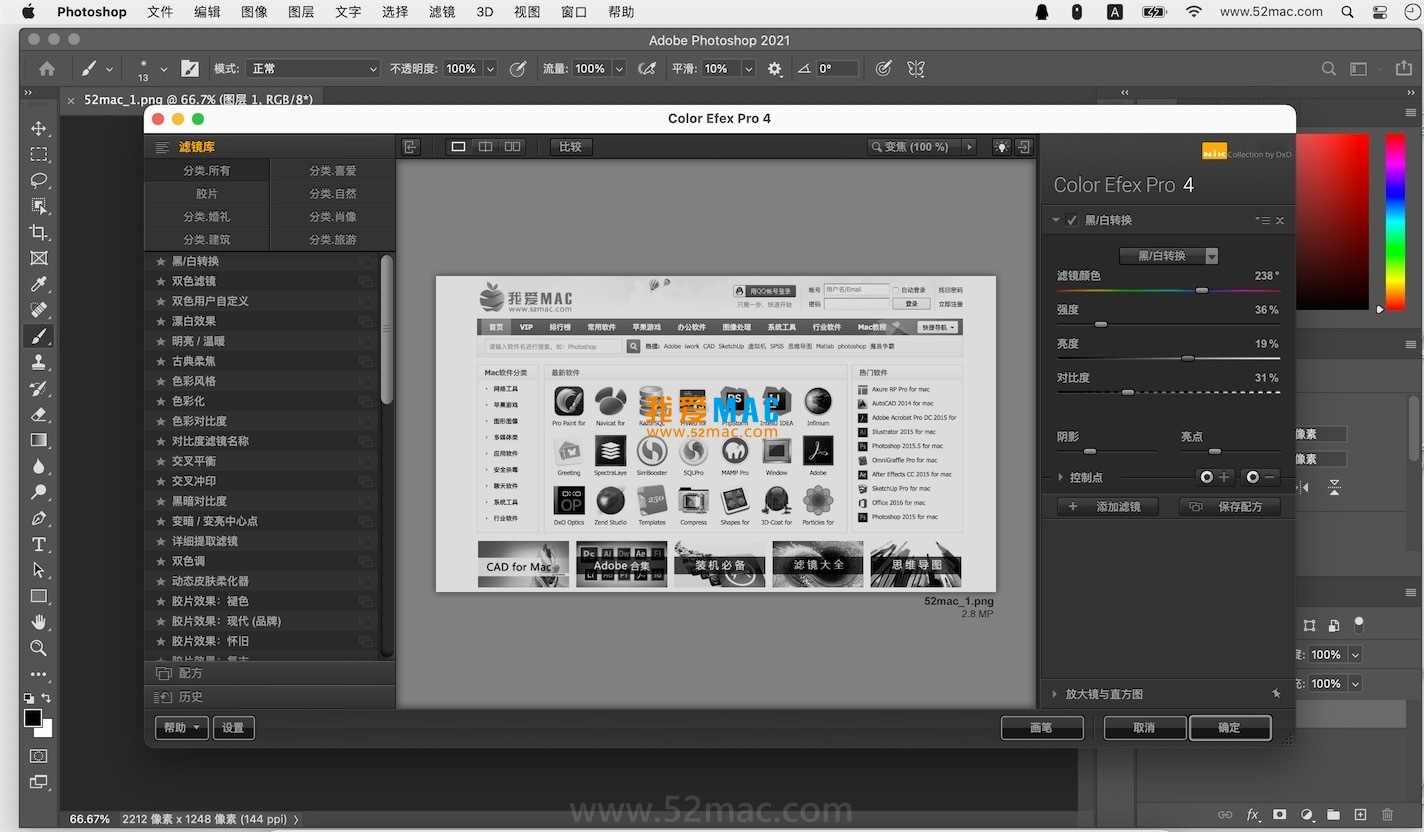Open the 滤镜 menu in menu bar

(442, 12)
